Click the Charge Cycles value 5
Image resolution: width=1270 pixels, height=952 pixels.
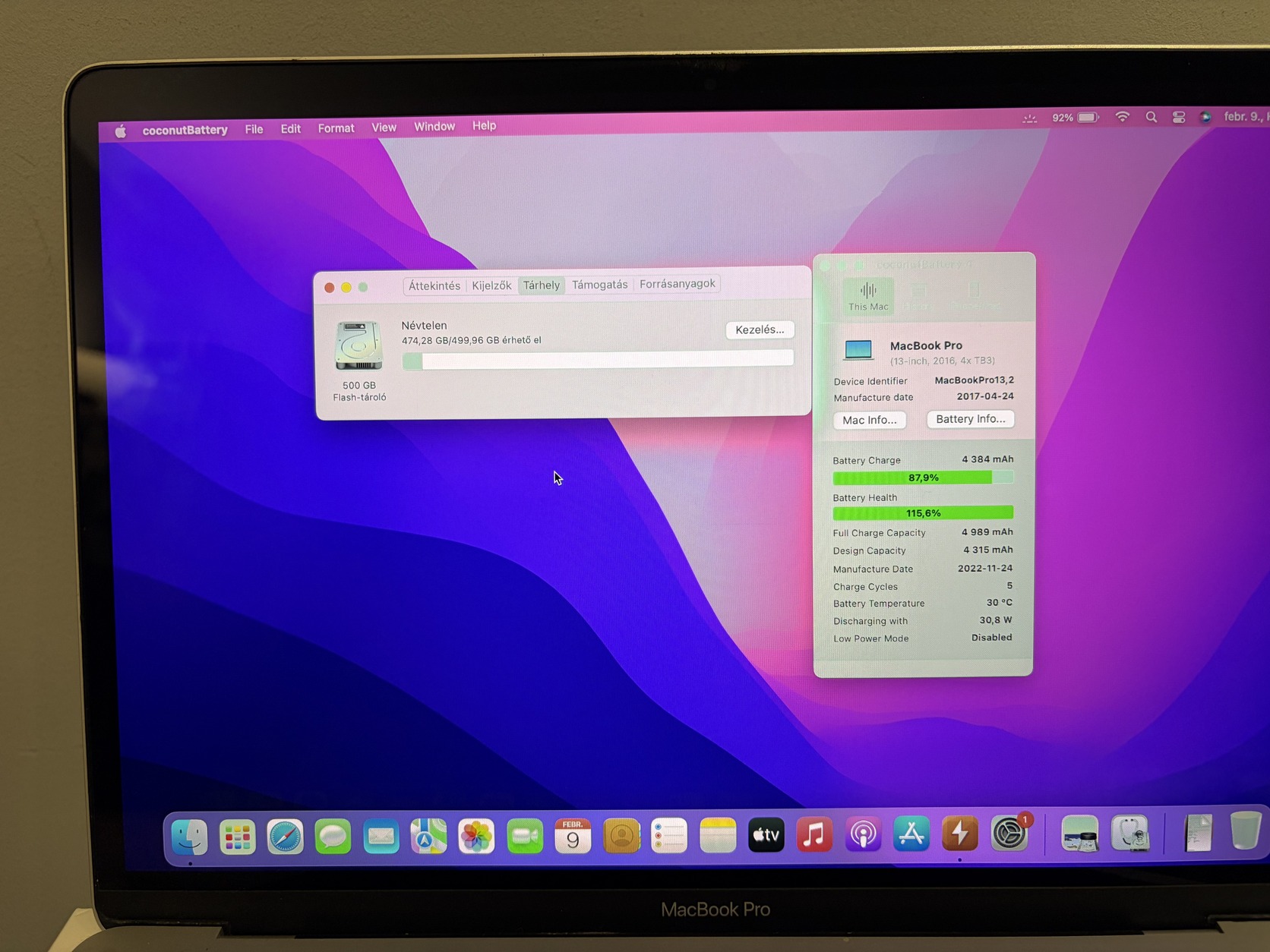click(x=1009, y=586)
